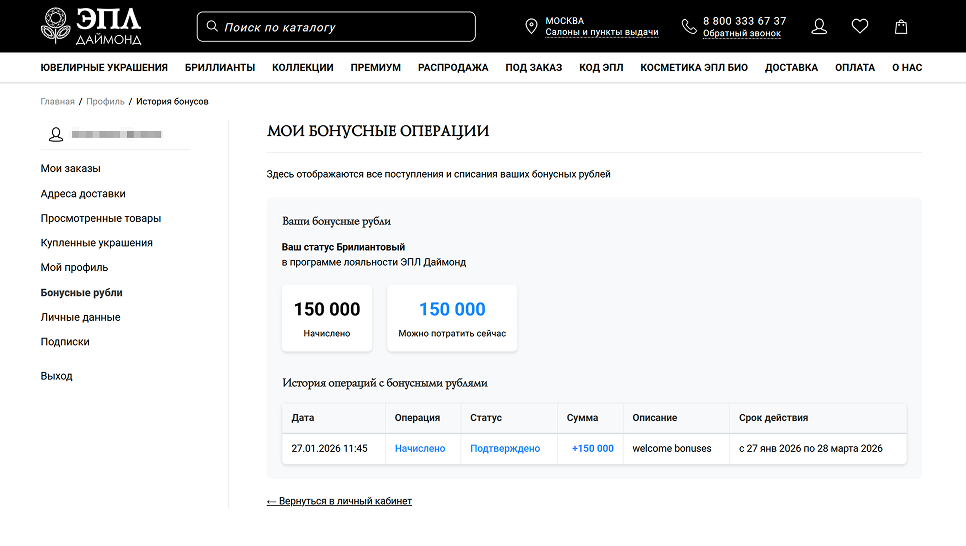This screenshot has height=546, width=966.
Task: Click phone number 8 800 333 67 37
Action: coord(744,21)
